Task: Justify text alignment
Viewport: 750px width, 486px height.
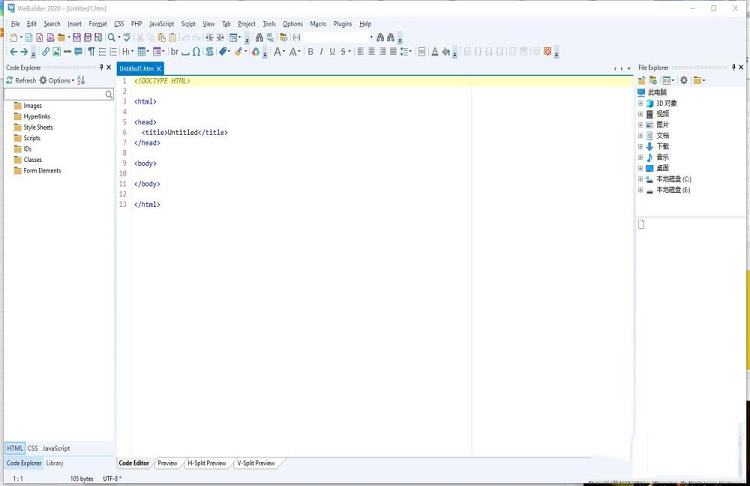Action: (393, 52)
